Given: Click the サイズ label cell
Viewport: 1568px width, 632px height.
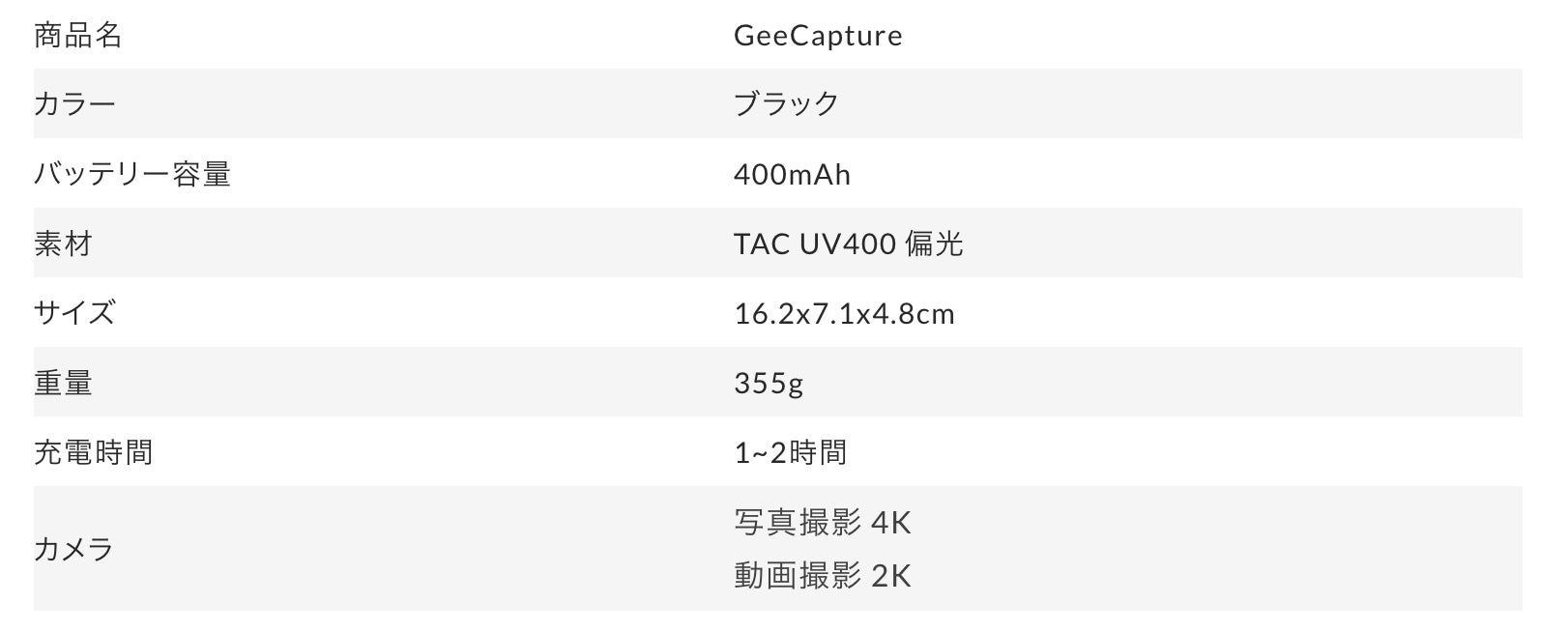Looking at the screenshot, I should coord(74,313).
